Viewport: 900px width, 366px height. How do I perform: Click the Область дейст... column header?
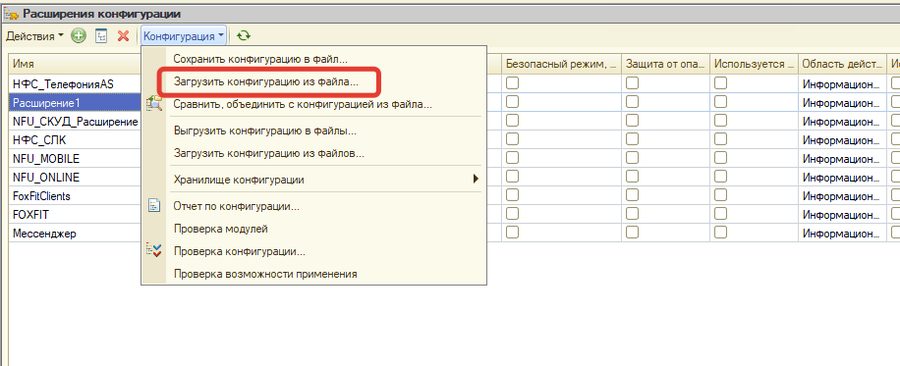(841, 64)
